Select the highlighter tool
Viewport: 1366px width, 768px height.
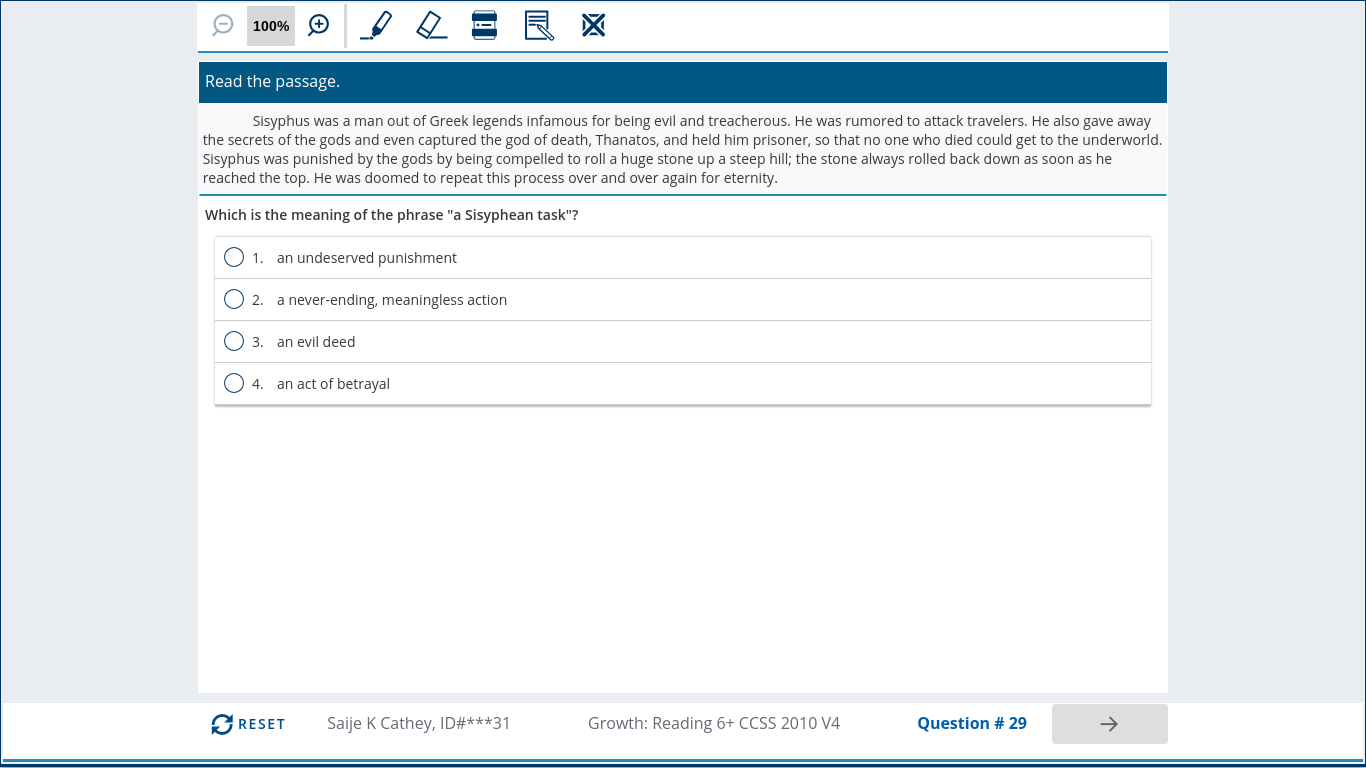[376, 25]
